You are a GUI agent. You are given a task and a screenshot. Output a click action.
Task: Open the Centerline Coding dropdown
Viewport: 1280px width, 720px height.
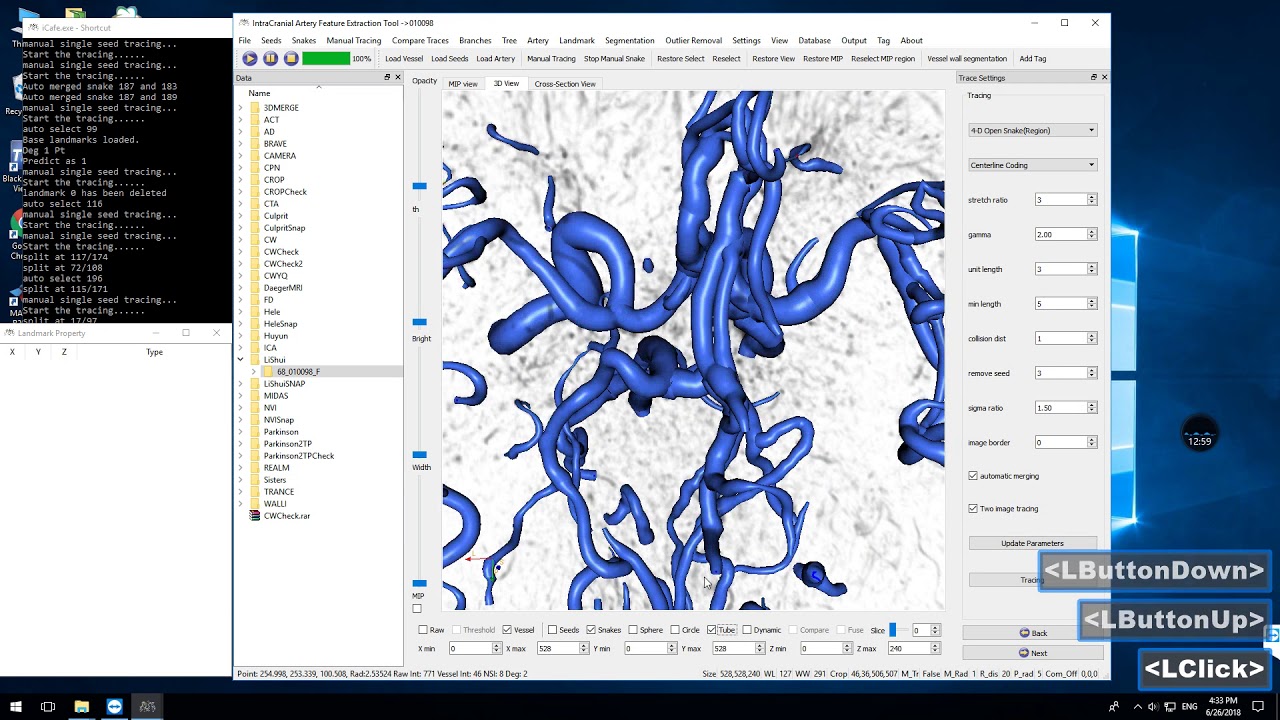[1032, 165]
